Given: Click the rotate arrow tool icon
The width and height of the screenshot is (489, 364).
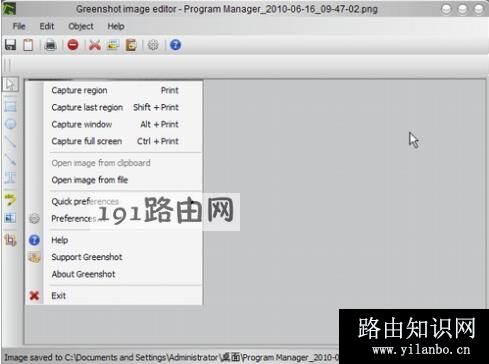Looking at the screenshot, I should point(10,200).
